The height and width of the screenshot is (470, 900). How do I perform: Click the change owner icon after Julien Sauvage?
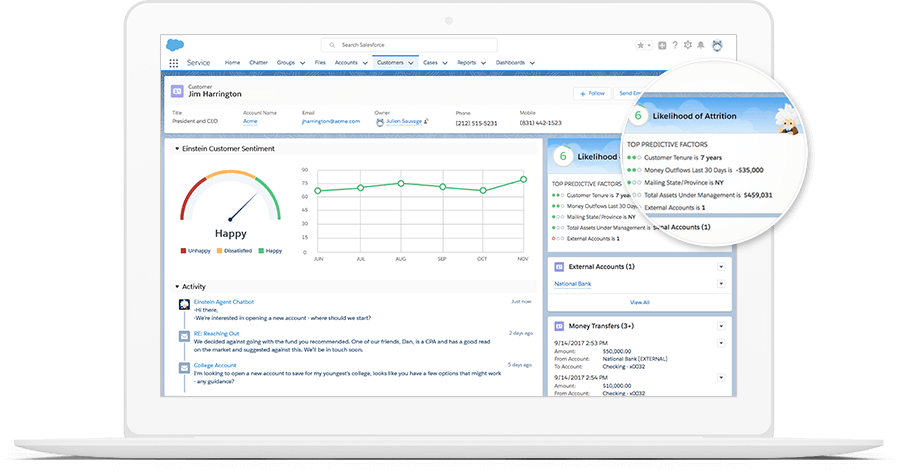coord(426,121)
